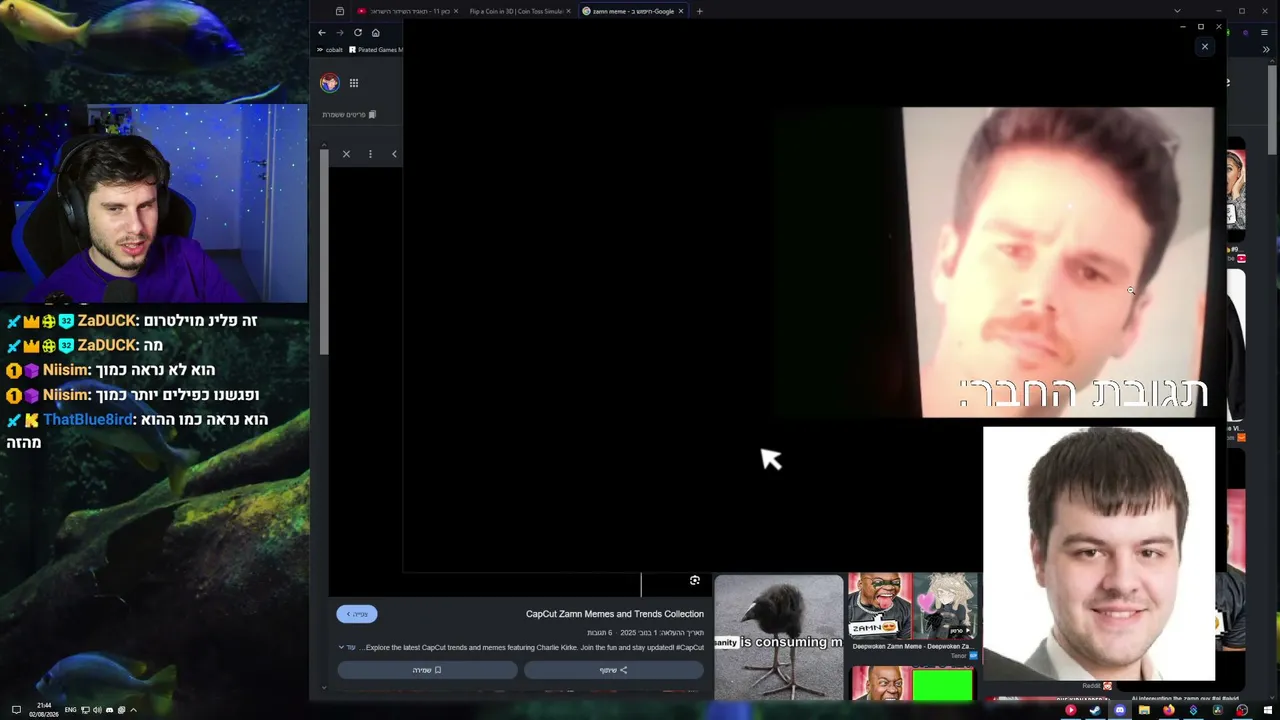This screenshot has height=720, width=1280.
Task: Click the streamer webcam feed
Action: pyautogui.click(x=154, y=203)
